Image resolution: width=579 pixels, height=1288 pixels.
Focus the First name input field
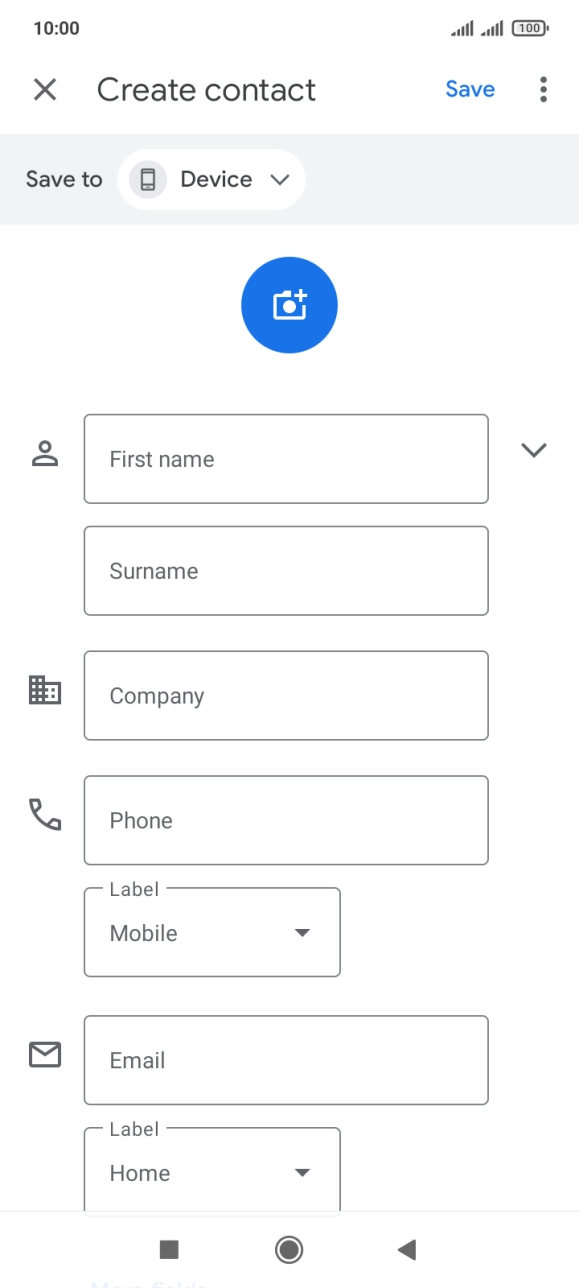tap(286, 459)
